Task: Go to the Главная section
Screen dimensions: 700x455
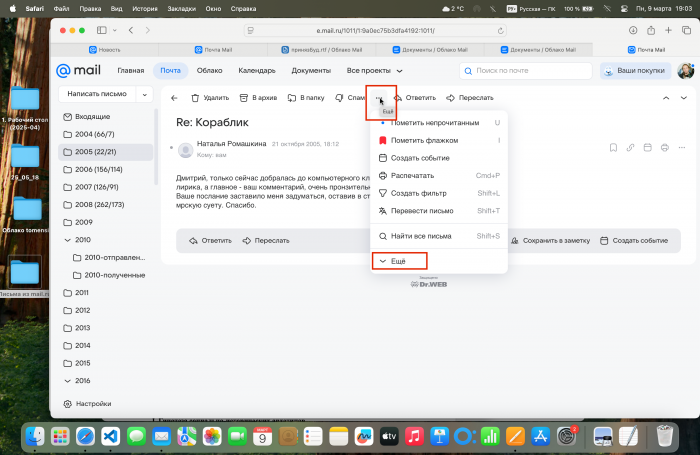Action: (x=130, y=71)
